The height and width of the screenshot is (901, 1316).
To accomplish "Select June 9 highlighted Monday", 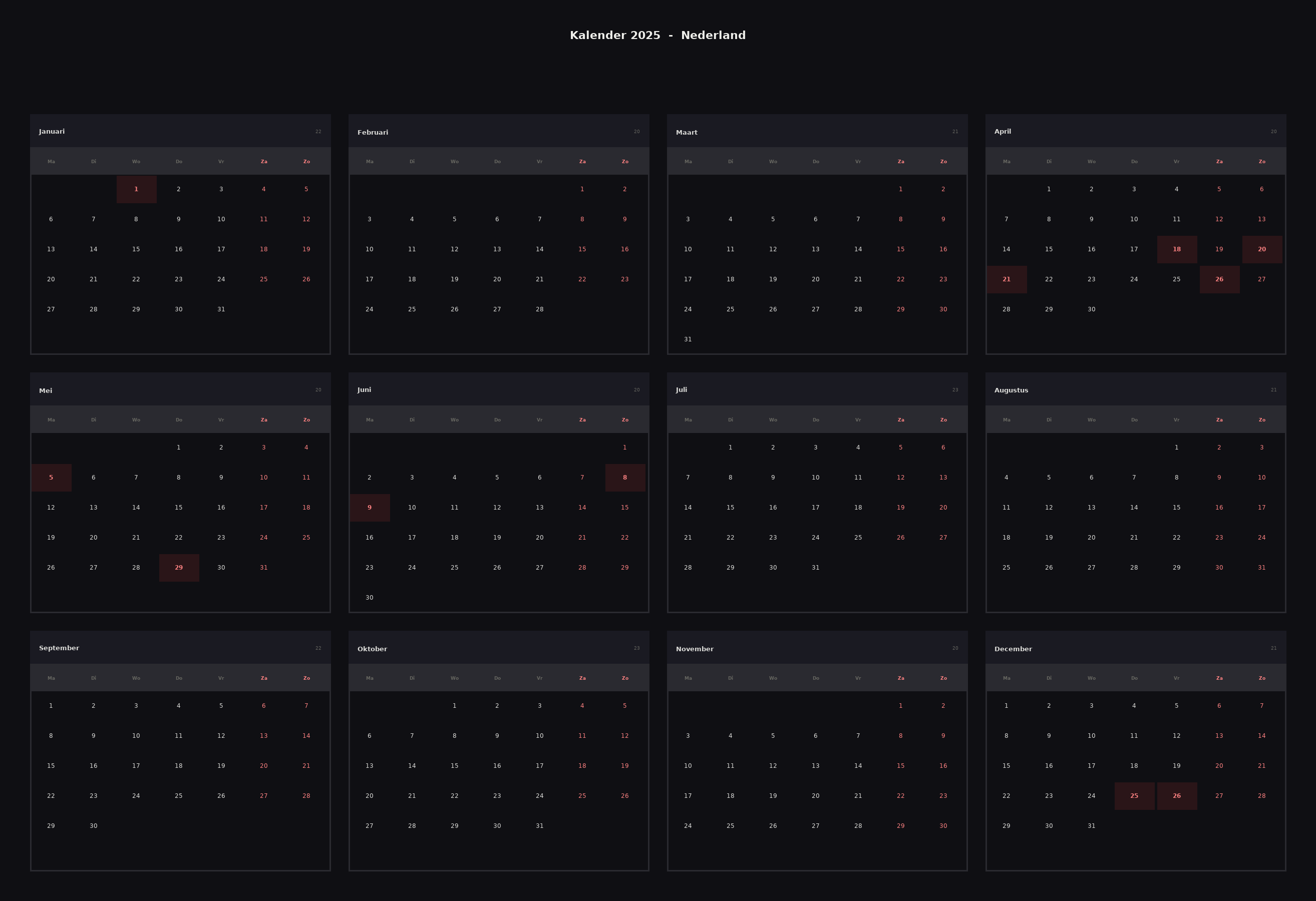I will [x=370, y=508].
